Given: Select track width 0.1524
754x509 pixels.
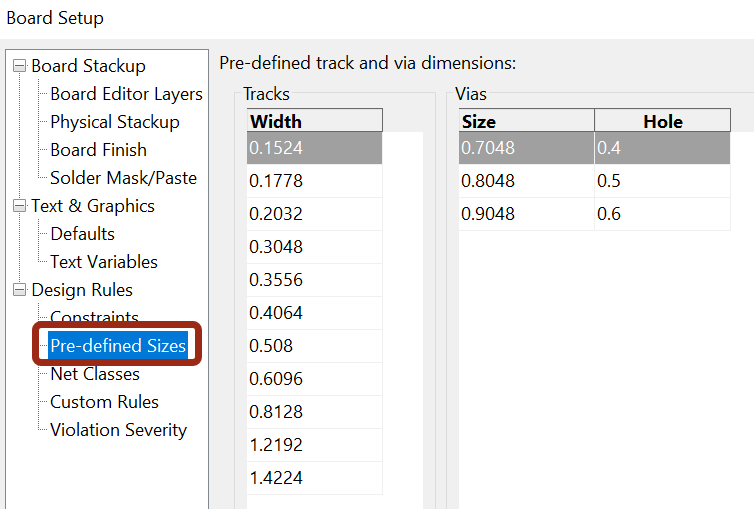Looking at the screenshot, I should [314, 148].
